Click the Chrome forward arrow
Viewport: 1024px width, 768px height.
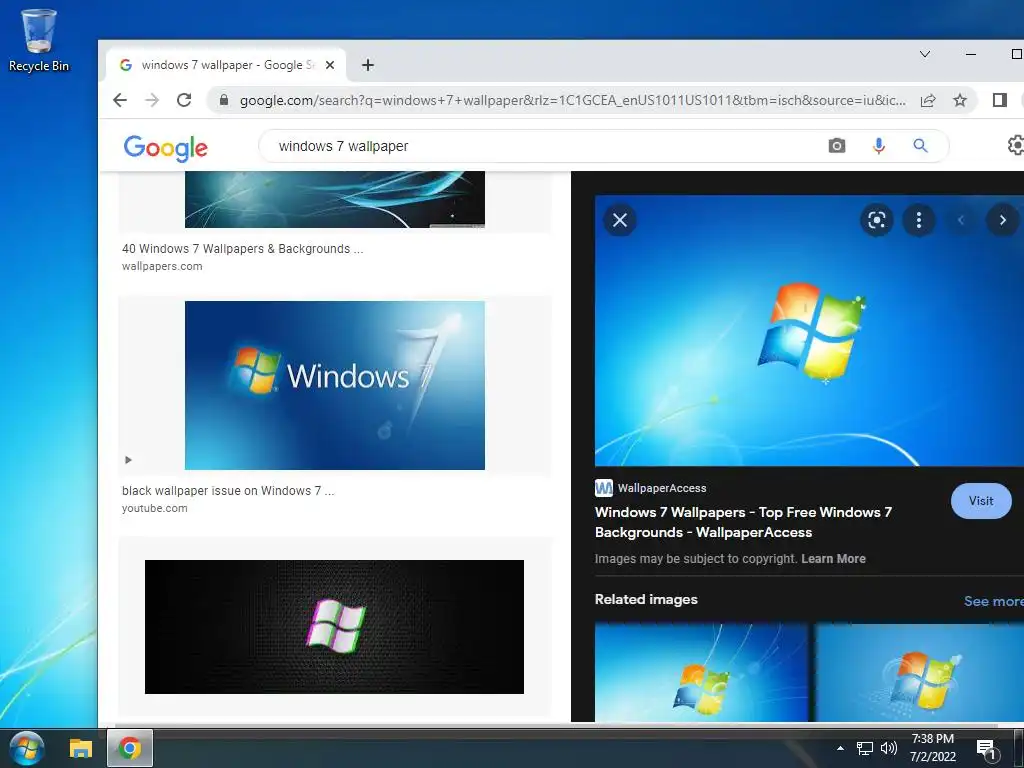(152, 100)
